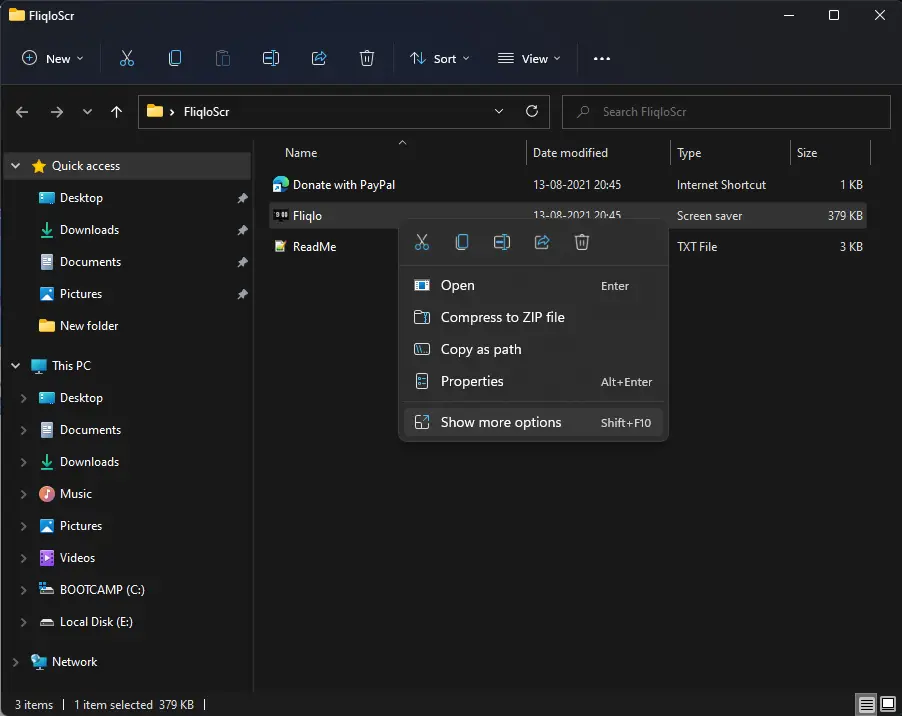Click the Donate with PayPal shortcut icon

tap(281, 185)
